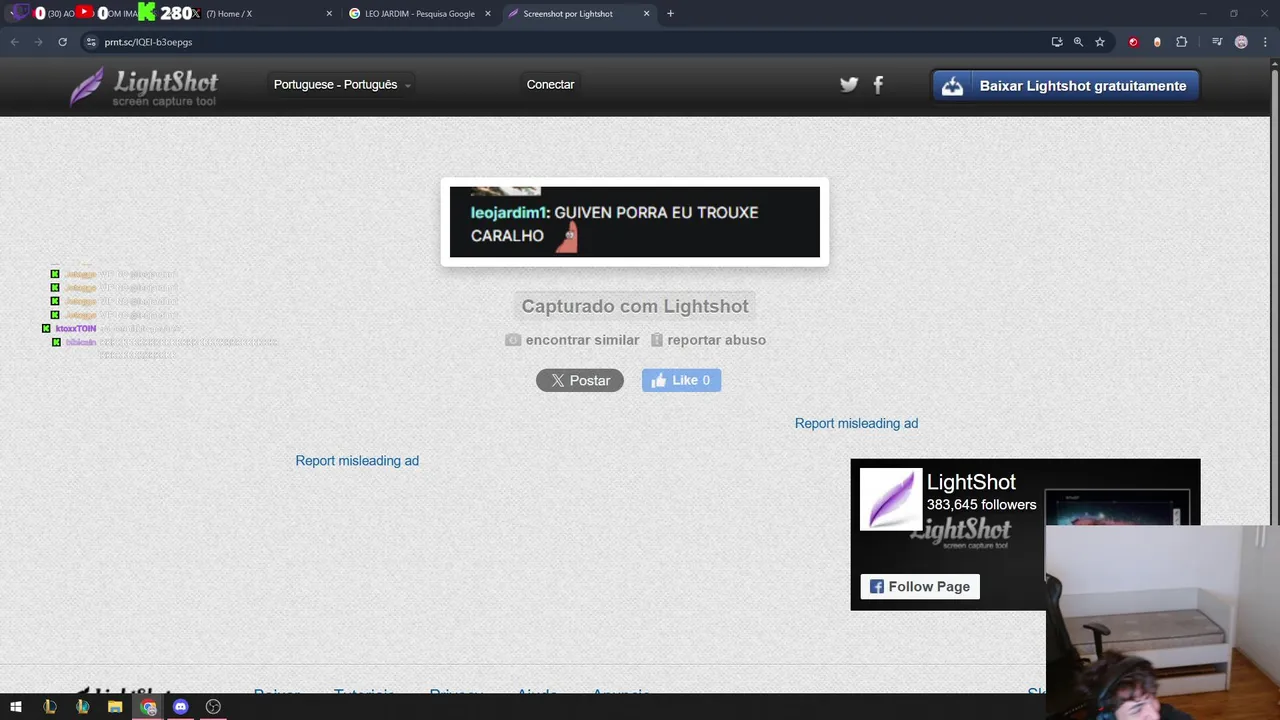Open File Explorer from the taskbar
The image size is (1280, 720).
coord(115,707)
